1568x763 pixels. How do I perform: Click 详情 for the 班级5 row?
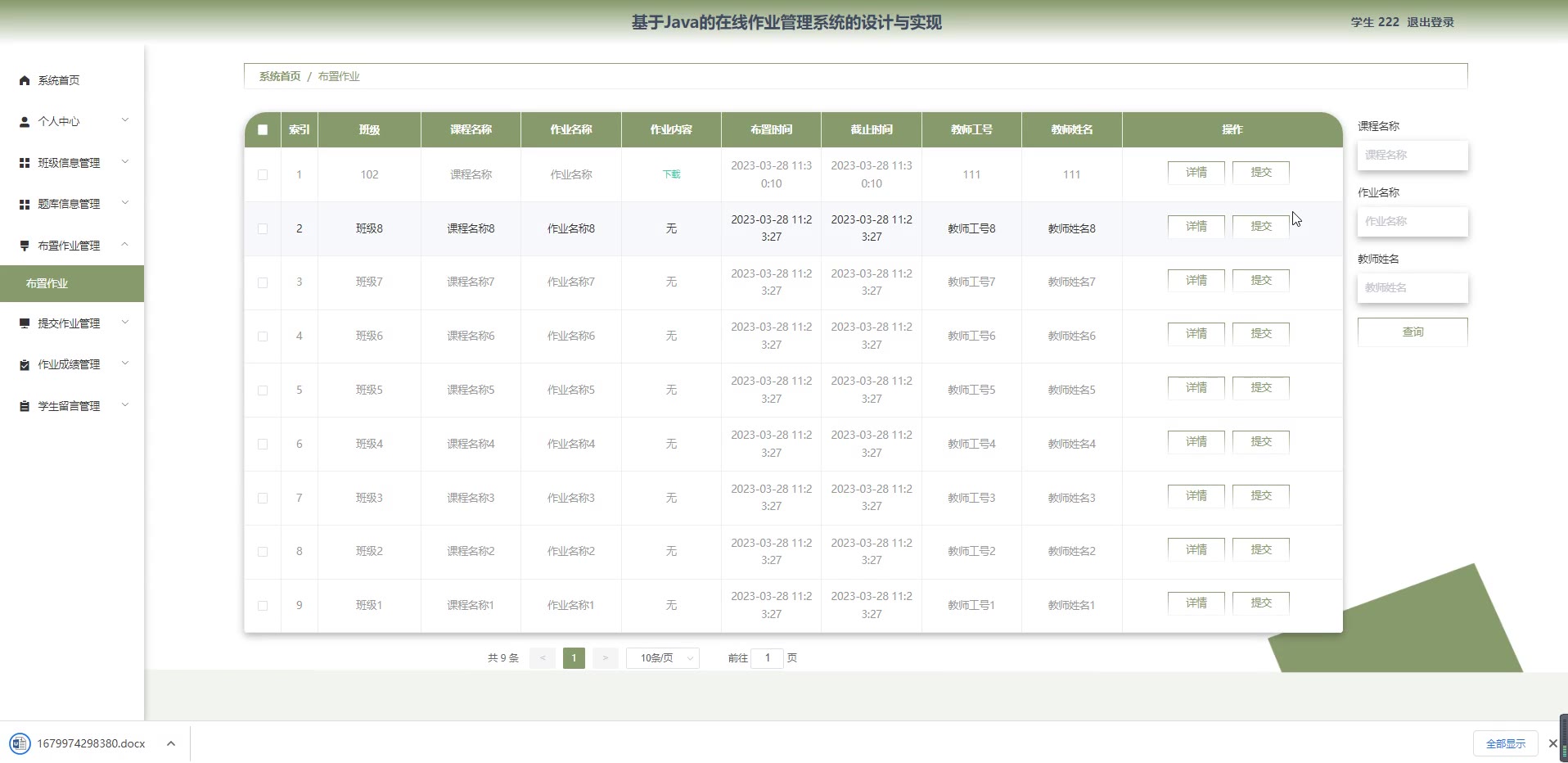pyautogui.click(x=1196, y=387)
